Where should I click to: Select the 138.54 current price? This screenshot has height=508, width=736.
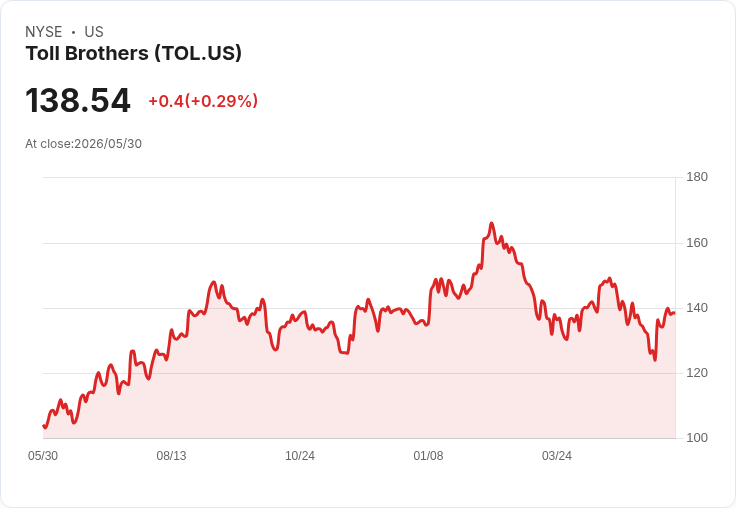pyautogui.click(x=78, y=100)
